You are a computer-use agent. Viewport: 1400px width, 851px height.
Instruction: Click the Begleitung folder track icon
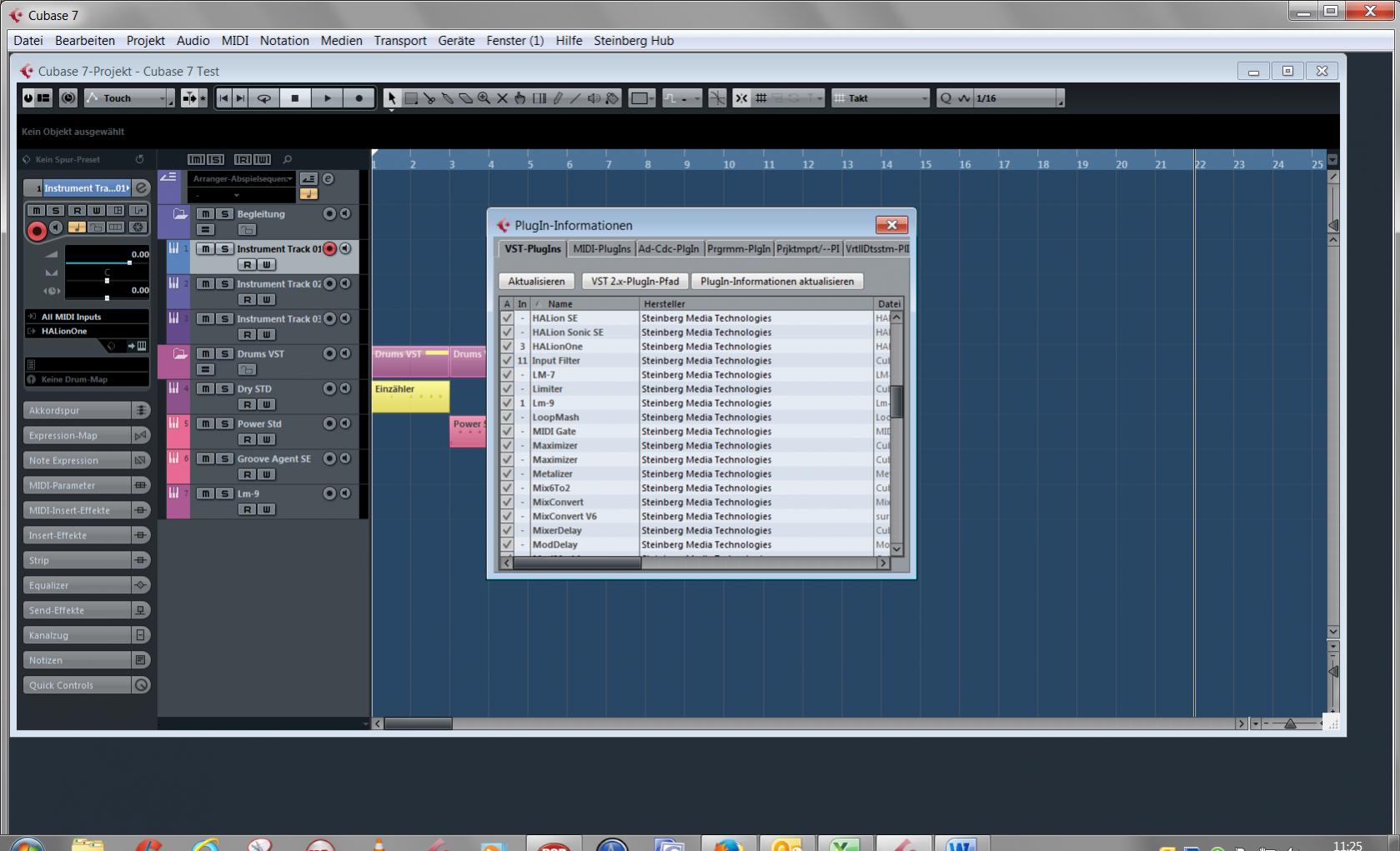point(179,214)
